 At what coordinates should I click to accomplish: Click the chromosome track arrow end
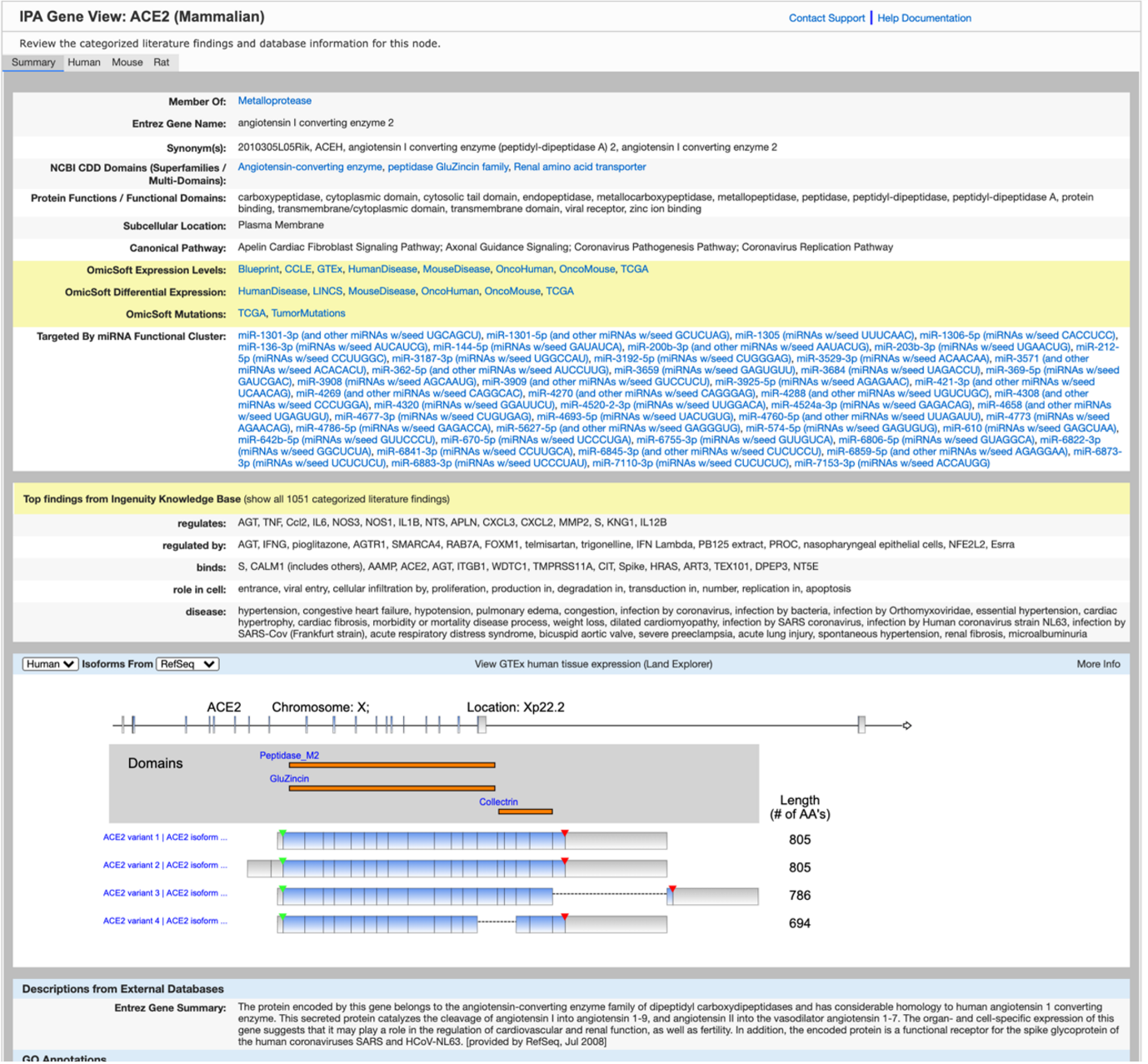click(x=907, y=726)
